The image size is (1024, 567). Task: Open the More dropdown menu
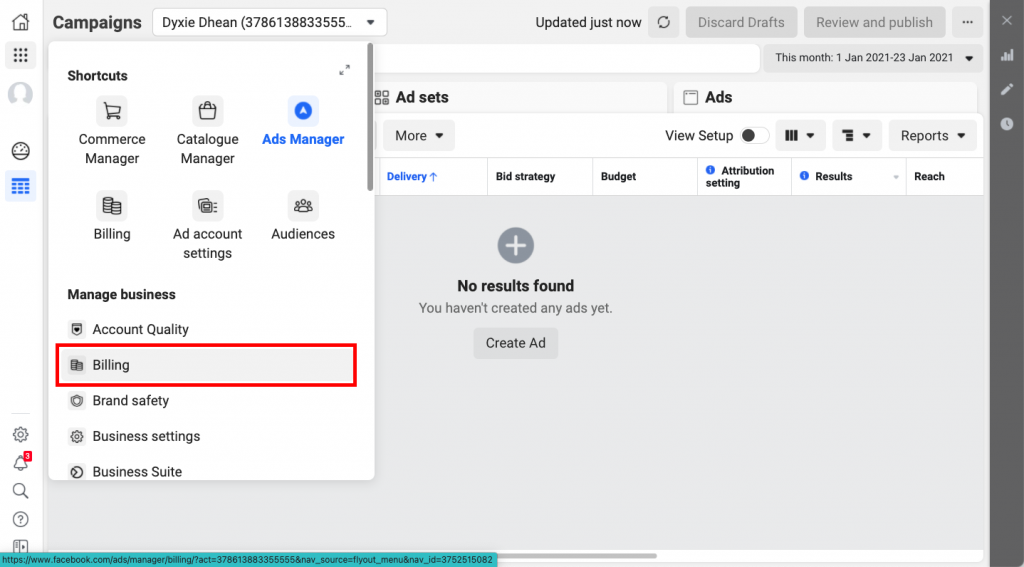[x=419, y=136]
